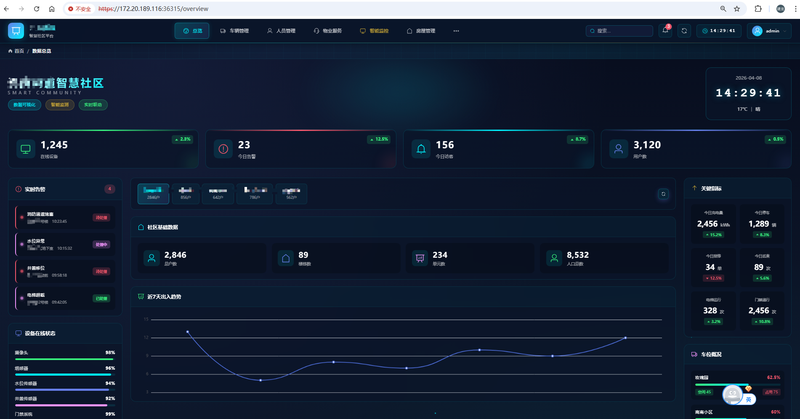The width and height of the screenshot is (800, 419).
Task: Open the 车辆管理 navigation menu
Action: click(236, 31)
